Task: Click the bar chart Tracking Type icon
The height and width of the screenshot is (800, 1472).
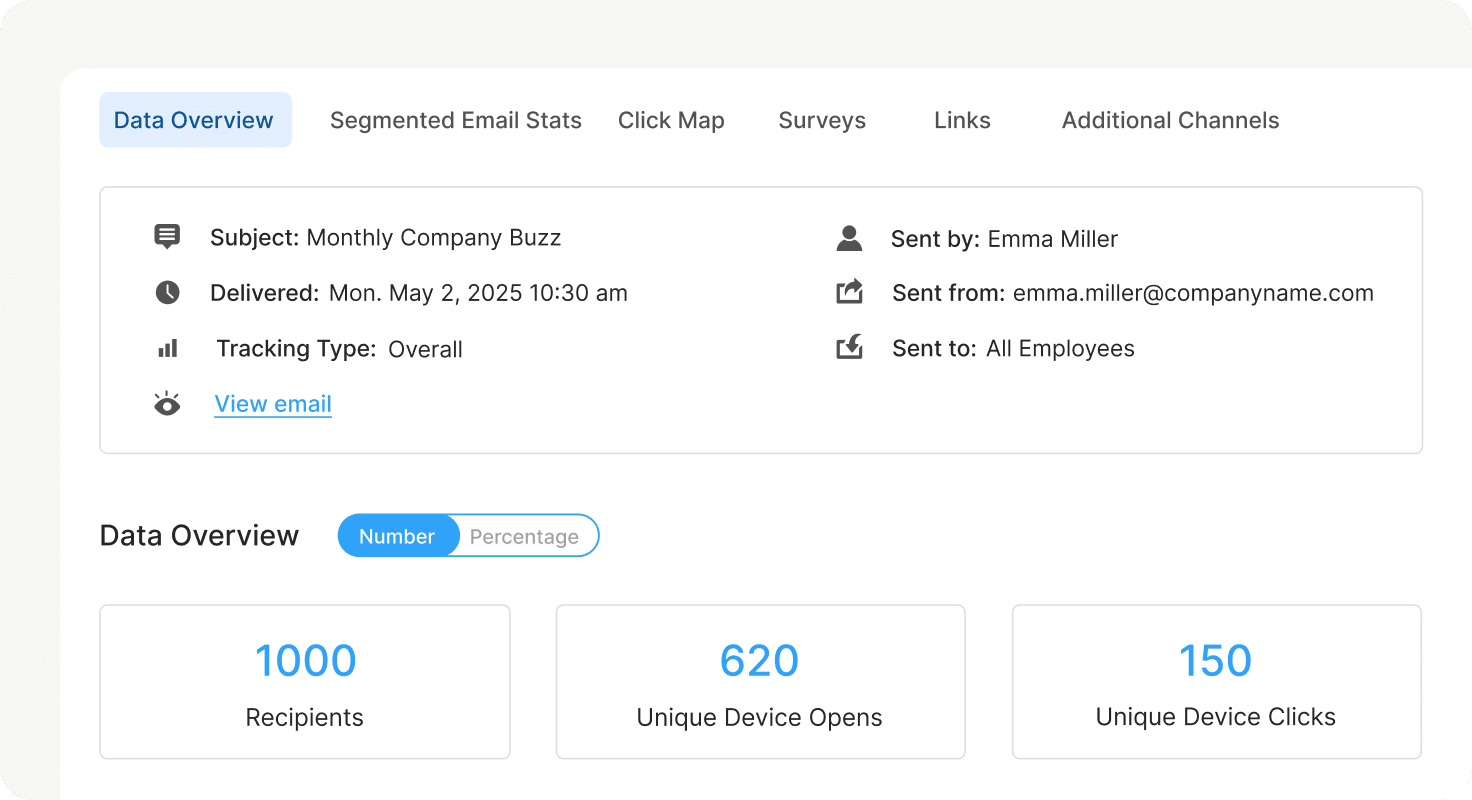Action: pos(167,348)
